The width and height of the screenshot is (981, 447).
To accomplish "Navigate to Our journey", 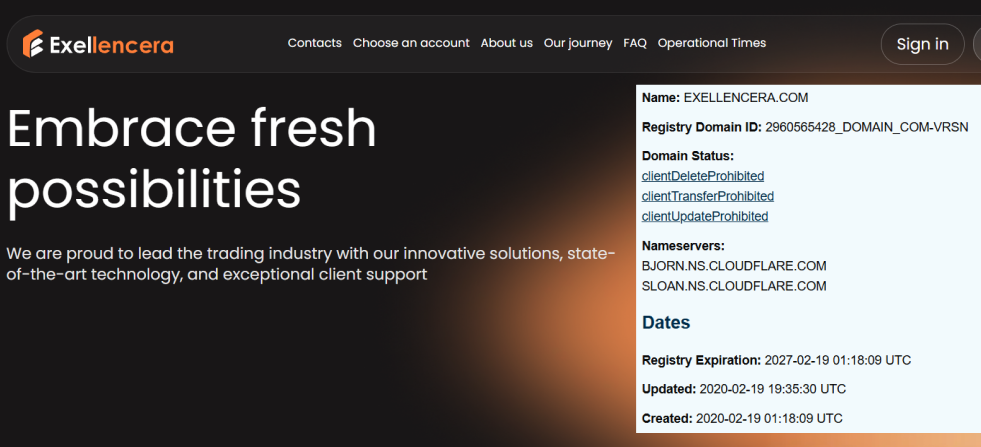I will pyautogui.click(x=578, y=43).
